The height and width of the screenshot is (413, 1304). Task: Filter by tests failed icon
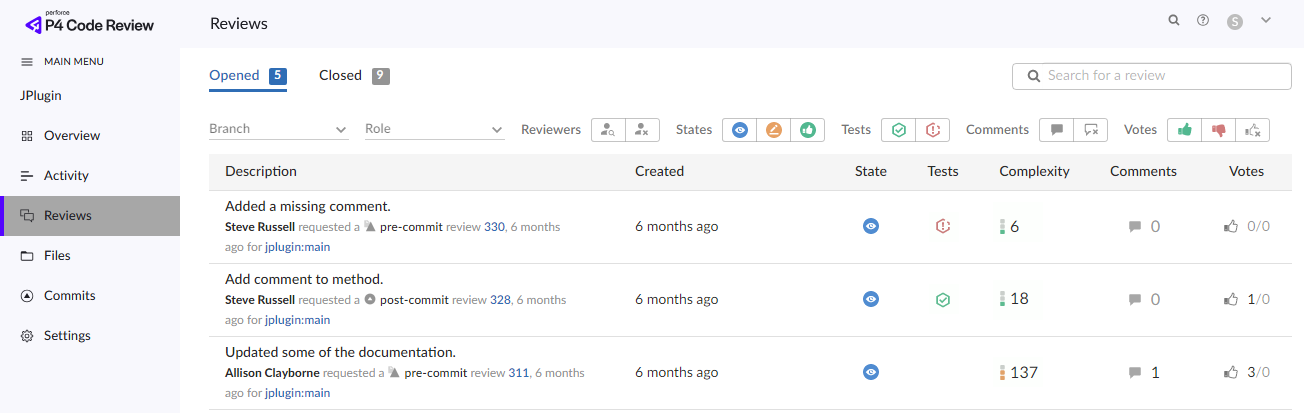click(x=932, y=130)
